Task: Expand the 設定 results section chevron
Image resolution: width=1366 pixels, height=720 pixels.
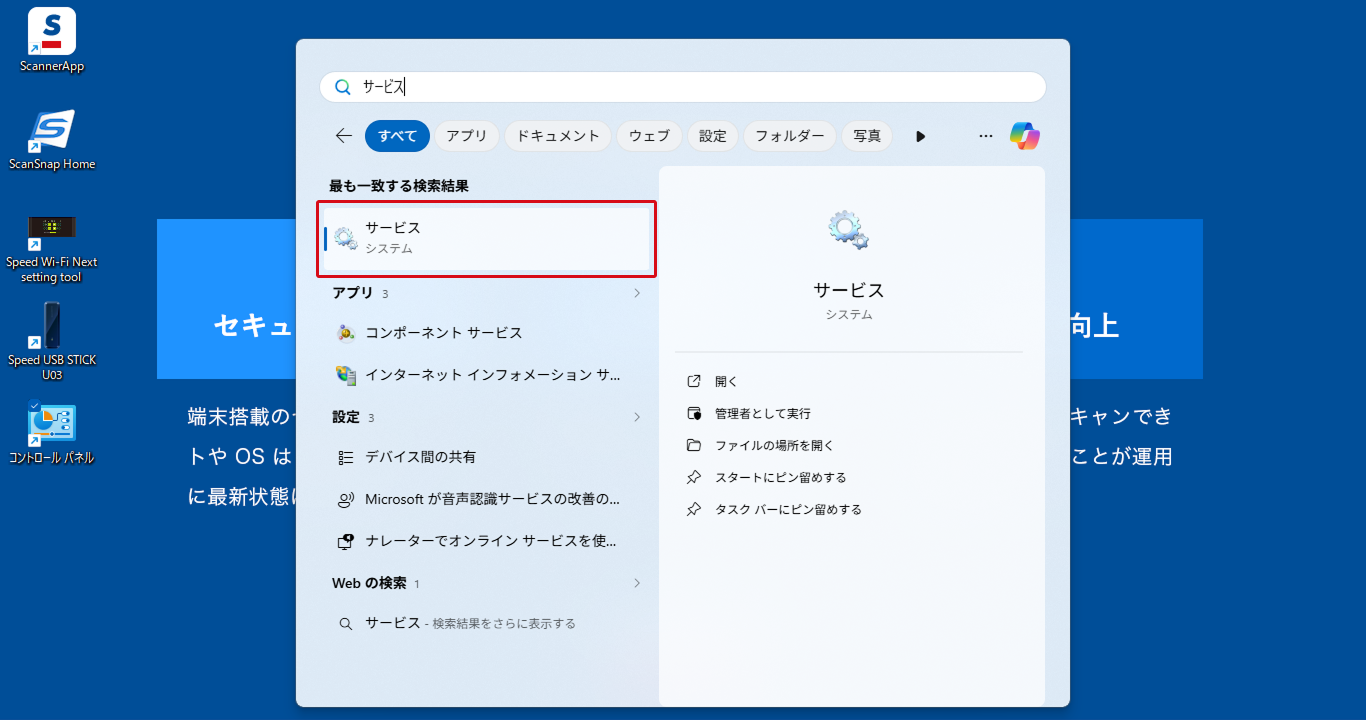Action: pyautogui.click(x=637, y=417)
